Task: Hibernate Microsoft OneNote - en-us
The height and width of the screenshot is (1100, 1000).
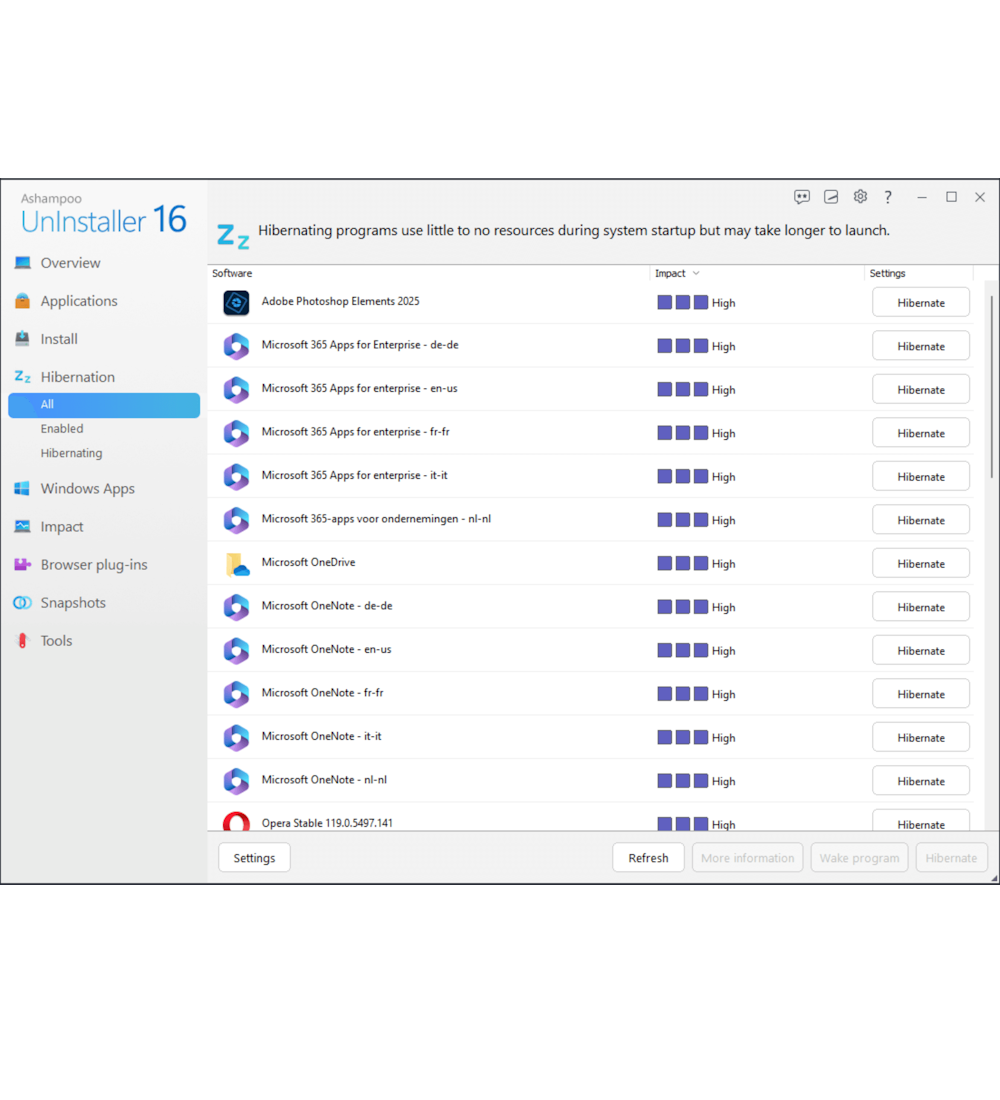Action: point(920,651)
